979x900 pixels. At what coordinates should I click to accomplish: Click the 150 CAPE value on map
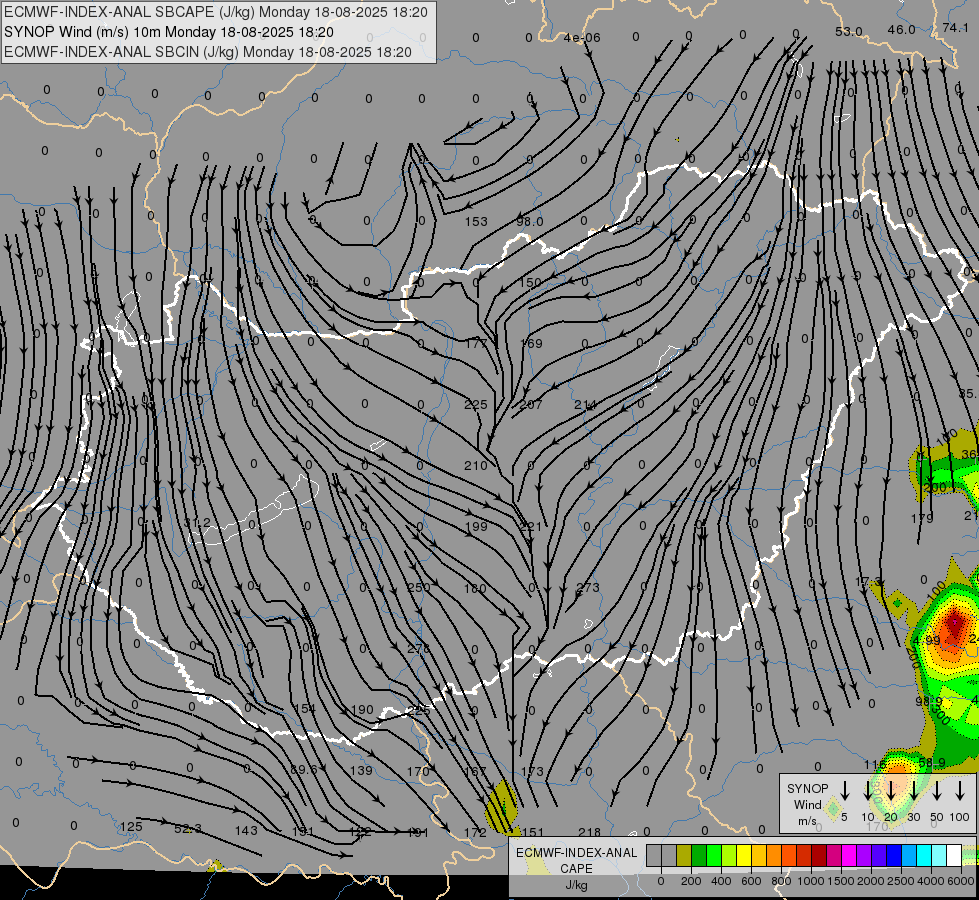point(529,282)
